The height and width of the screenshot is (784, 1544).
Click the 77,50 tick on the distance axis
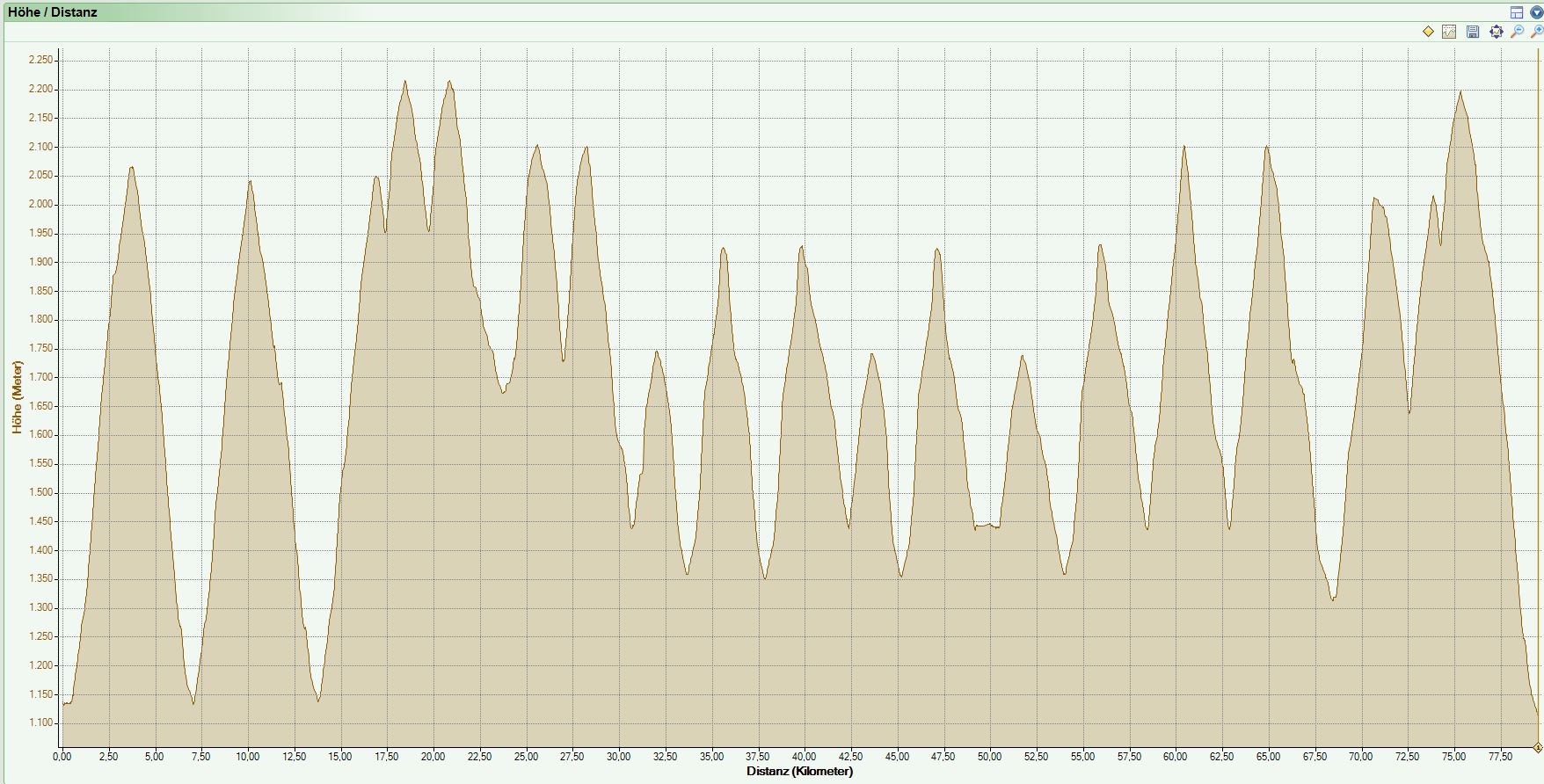point(1500,757)
